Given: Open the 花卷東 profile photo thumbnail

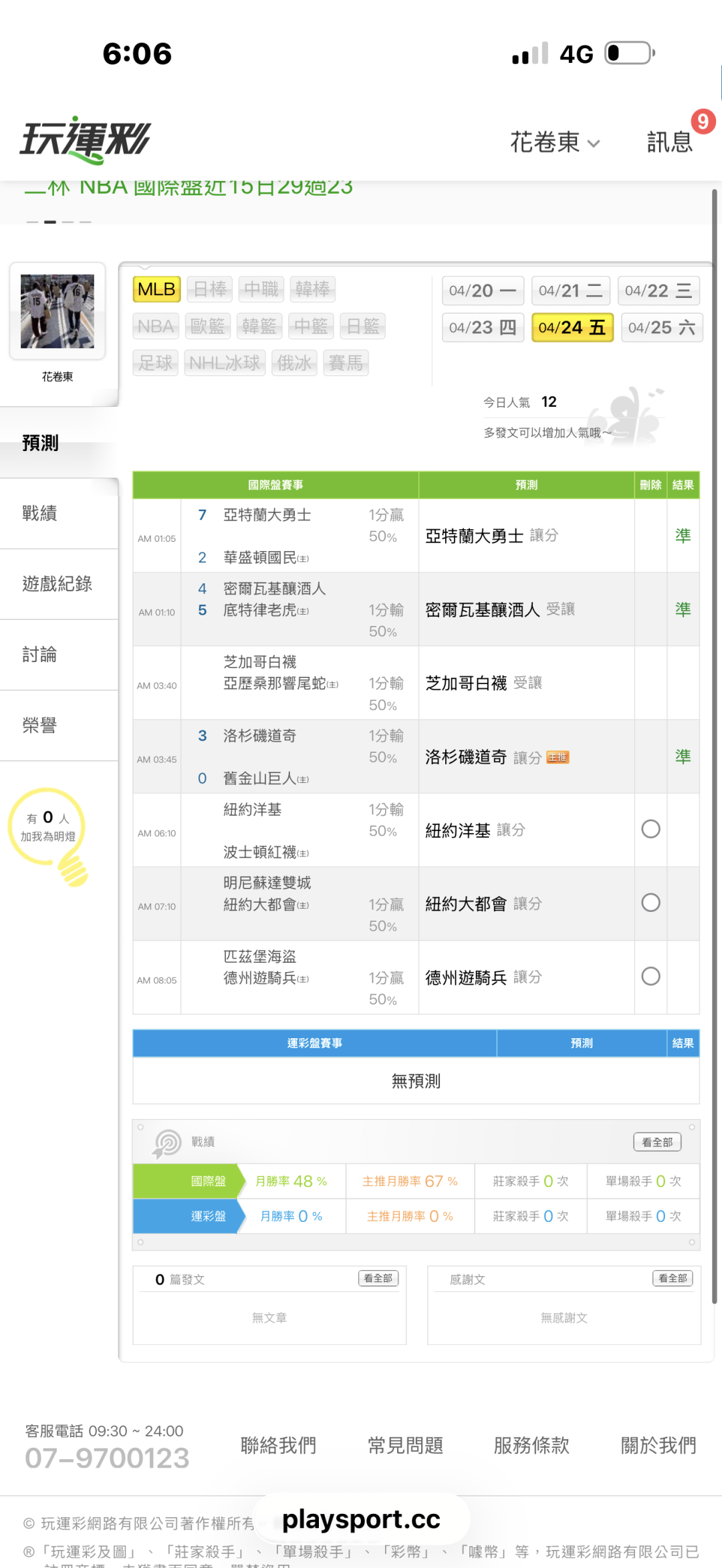Looking at the screenshot, I should point(57,311).
